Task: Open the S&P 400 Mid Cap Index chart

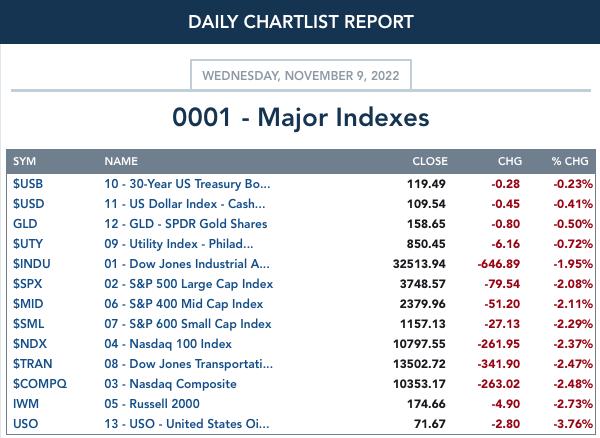Action: point(184,304)
